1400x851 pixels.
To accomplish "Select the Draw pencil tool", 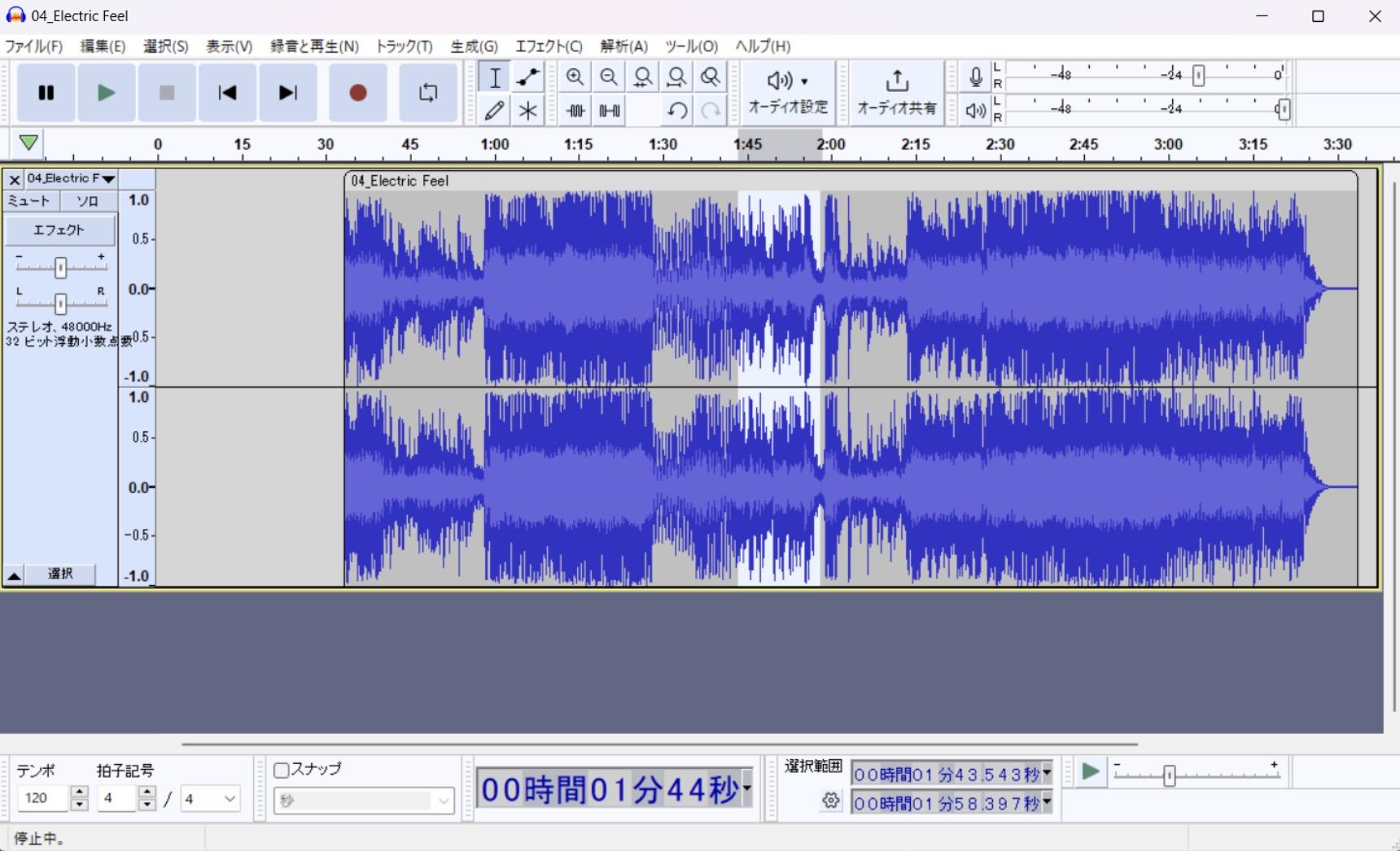I will click(494, 110).
